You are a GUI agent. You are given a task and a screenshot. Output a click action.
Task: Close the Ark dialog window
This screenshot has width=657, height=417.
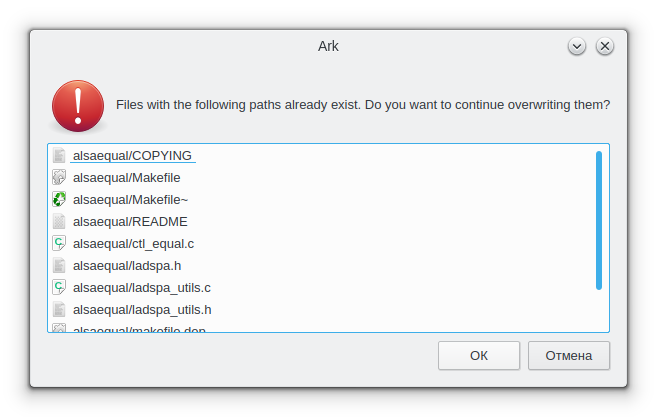605,46
